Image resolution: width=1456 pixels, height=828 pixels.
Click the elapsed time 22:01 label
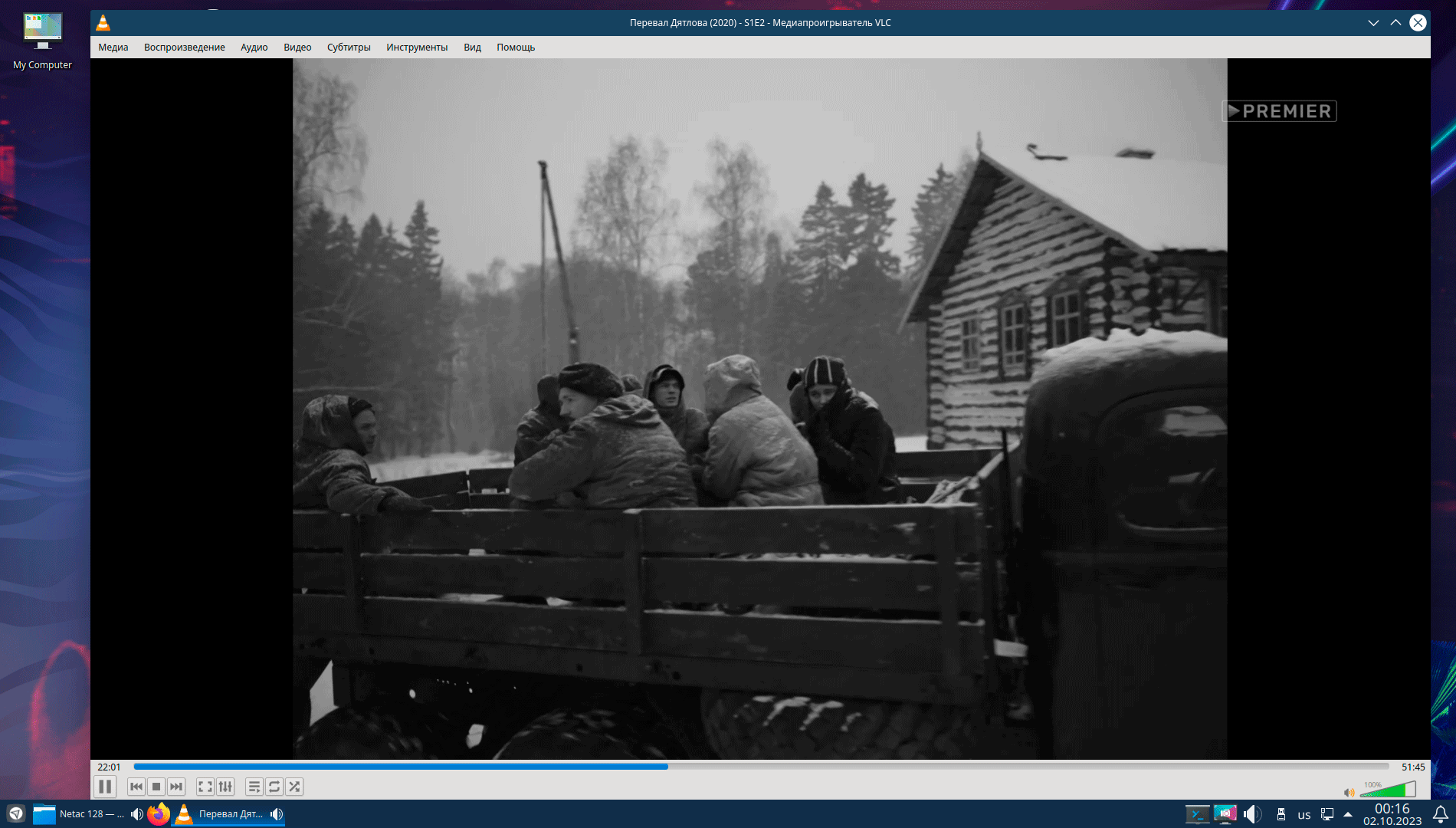109,767
